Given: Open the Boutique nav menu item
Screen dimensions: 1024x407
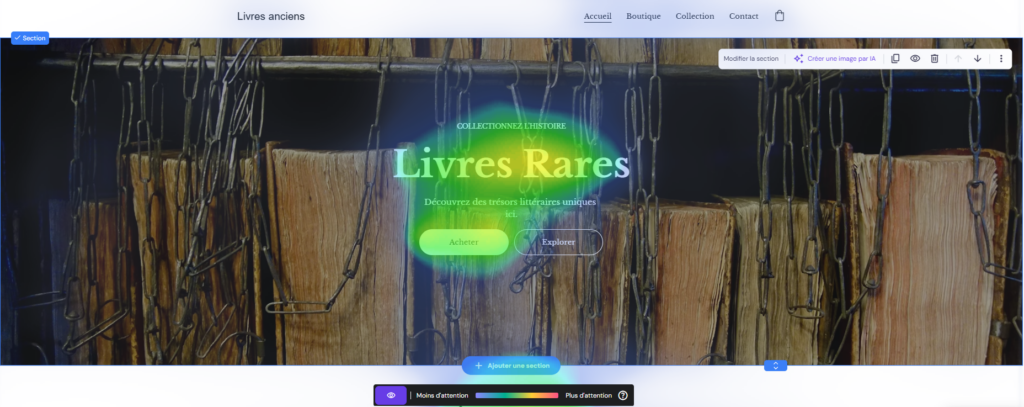Looking at the screenshot, I should click(x=643, y=16).
